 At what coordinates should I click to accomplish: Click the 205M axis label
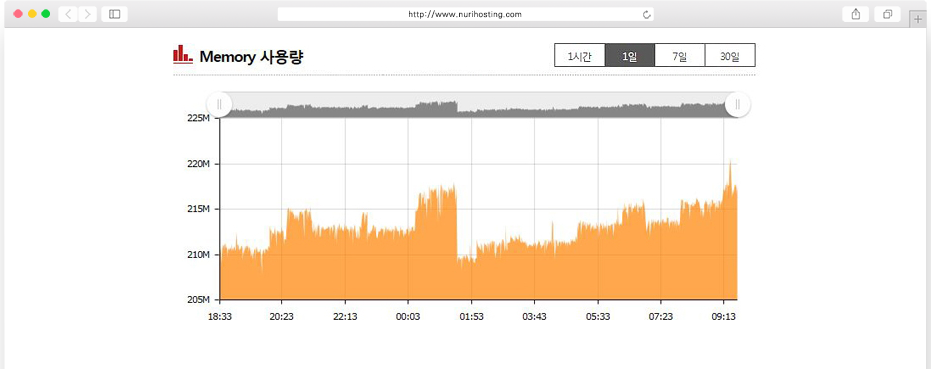[198, 299]
